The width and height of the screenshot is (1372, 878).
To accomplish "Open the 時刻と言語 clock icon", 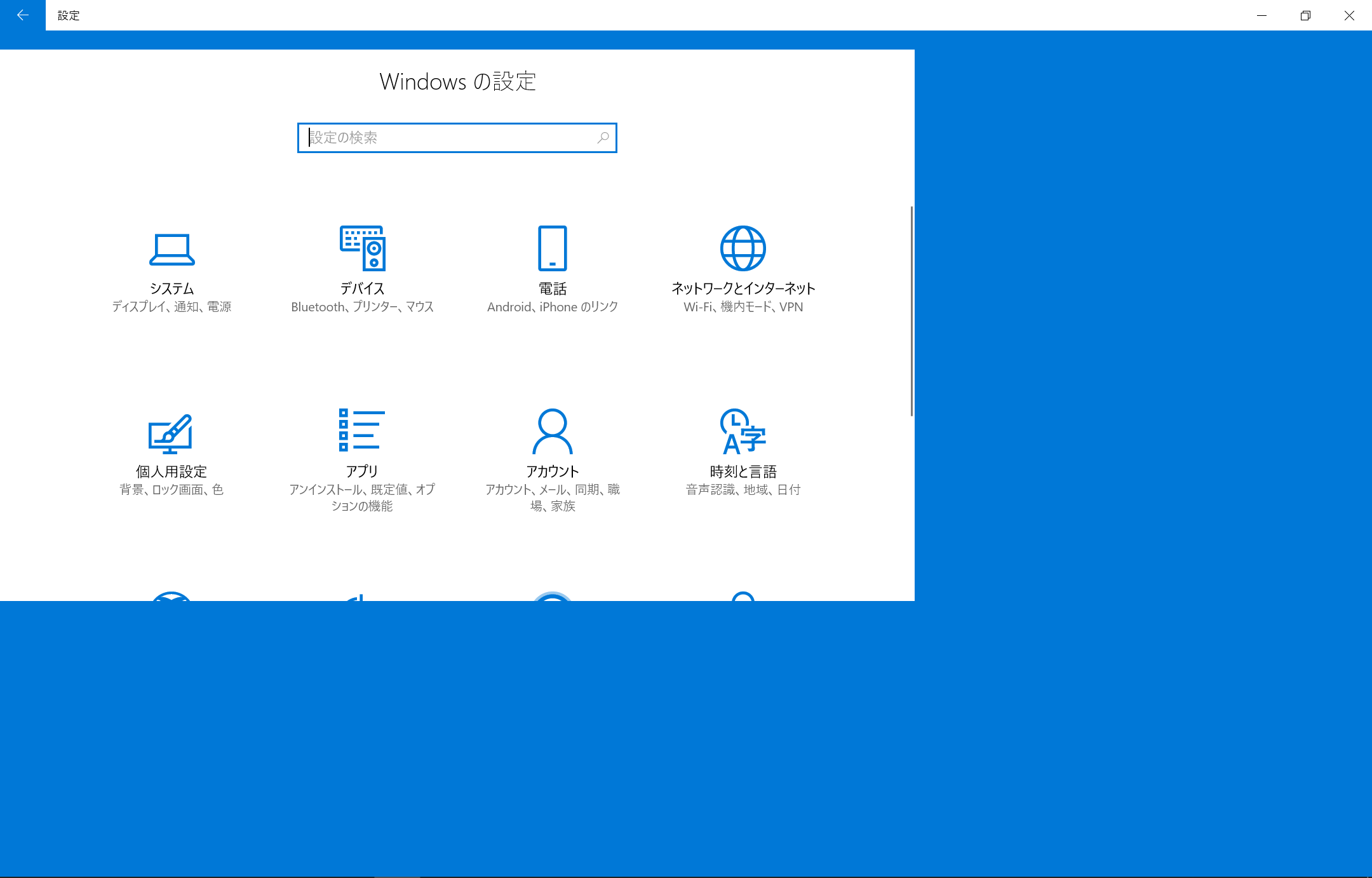I will [743, 431].
